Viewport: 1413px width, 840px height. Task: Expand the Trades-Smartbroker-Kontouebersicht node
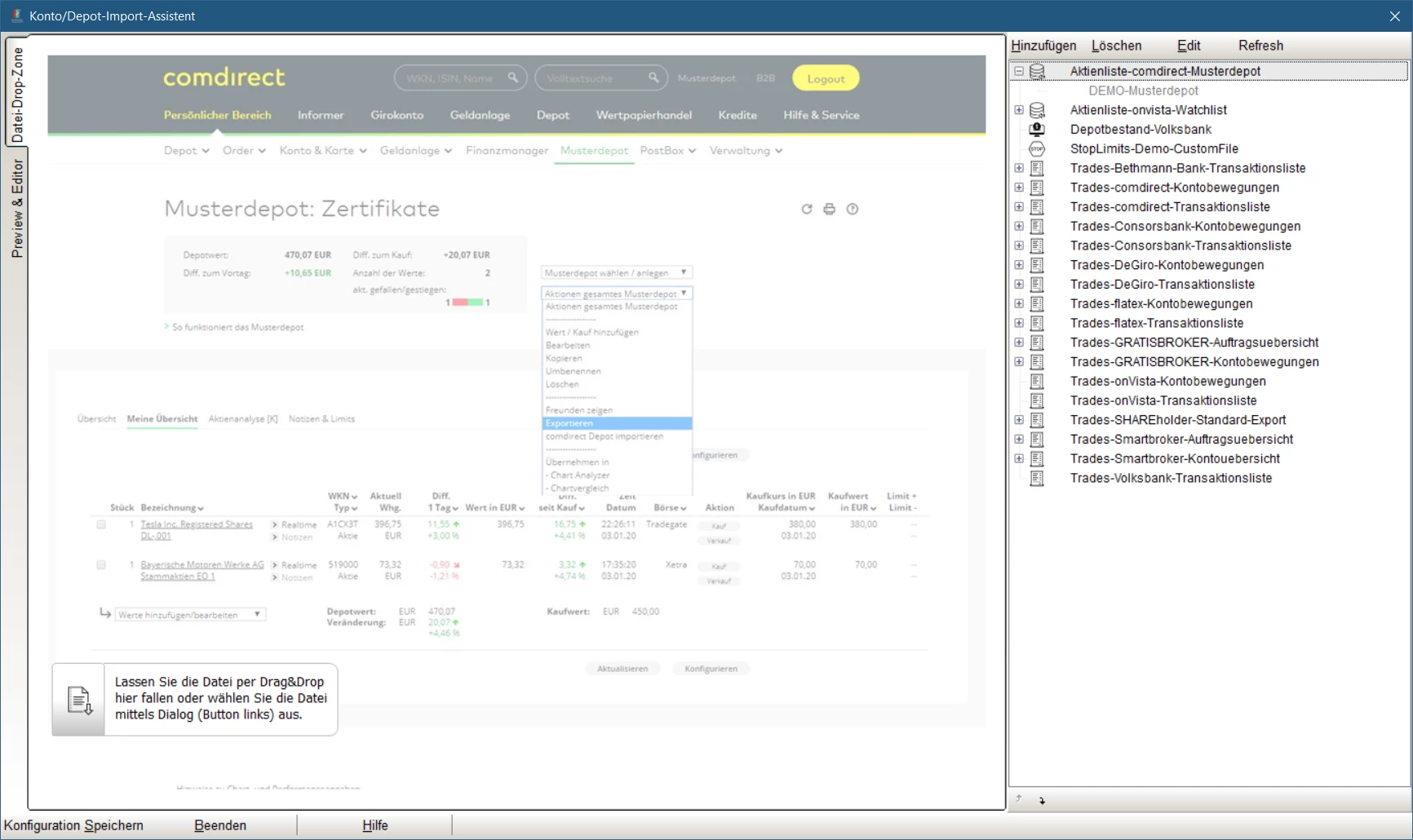(x=1019, y=459)
